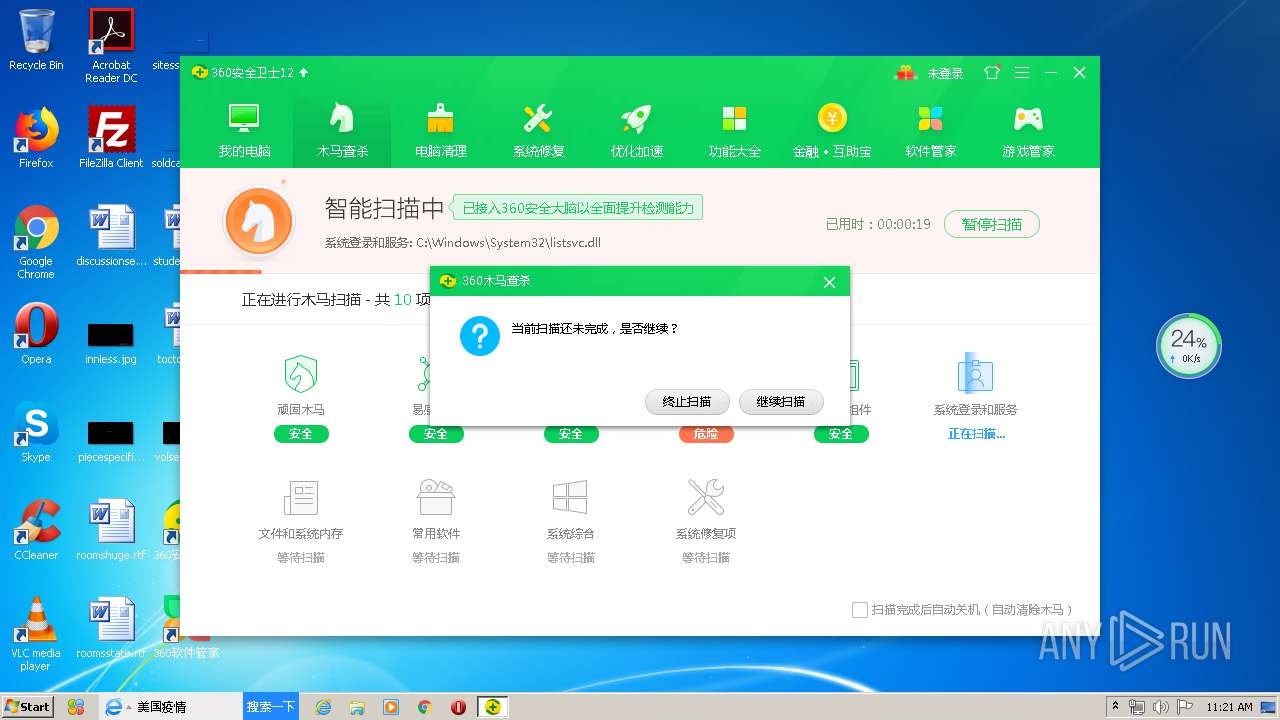The height and width of the screenshot is (720, 1280).
Task: Open the 功能大全 tab
Action: pos(734,131)
